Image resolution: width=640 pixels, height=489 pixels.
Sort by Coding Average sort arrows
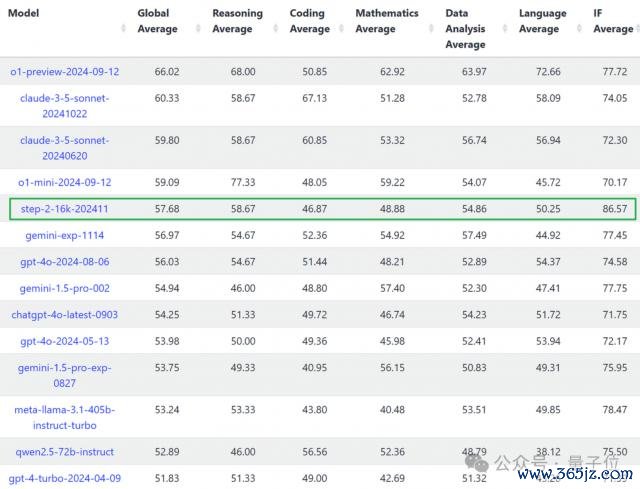tap(341, 29)
